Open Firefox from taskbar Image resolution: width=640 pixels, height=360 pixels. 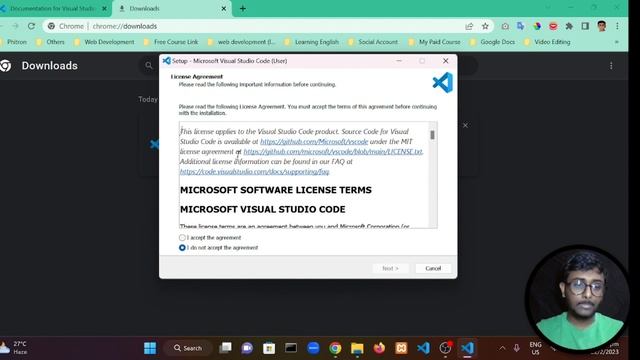379,348
